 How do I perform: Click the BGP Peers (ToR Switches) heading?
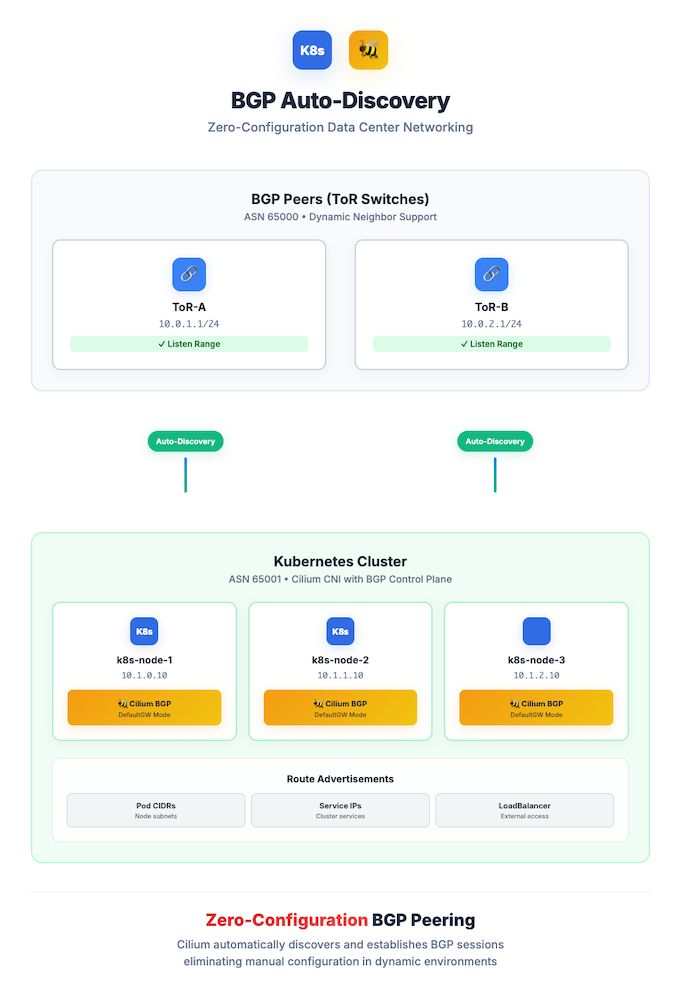click(340, 199)
